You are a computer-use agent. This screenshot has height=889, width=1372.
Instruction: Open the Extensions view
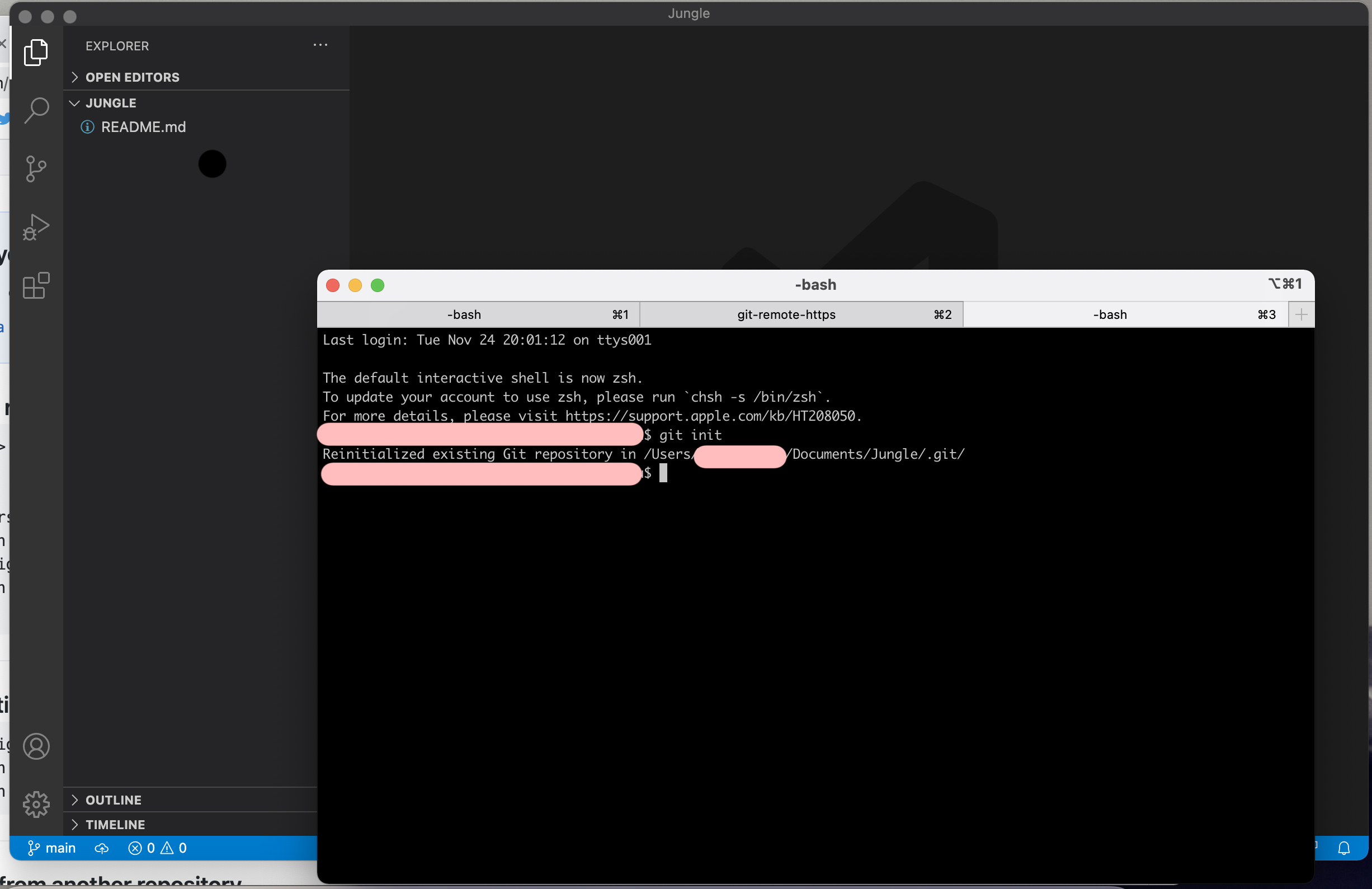[36, 285]
